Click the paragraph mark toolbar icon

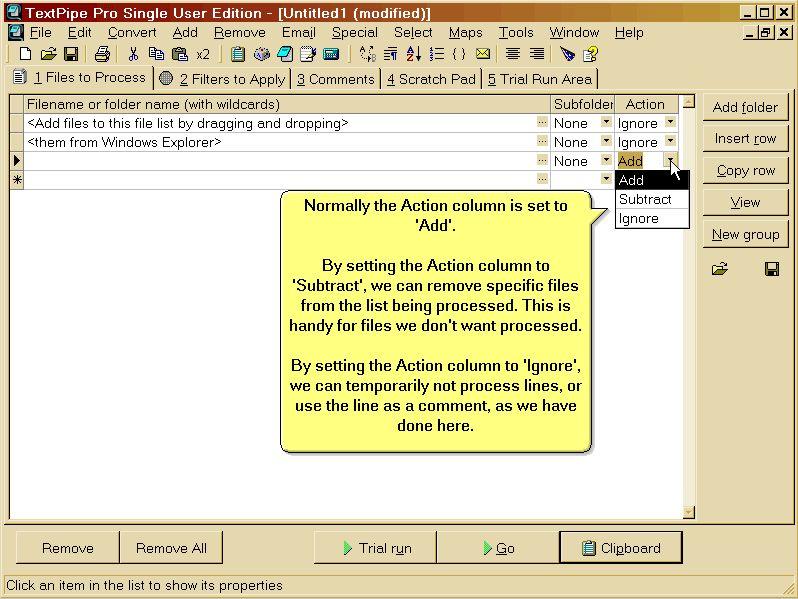click(x=390, y=53)
